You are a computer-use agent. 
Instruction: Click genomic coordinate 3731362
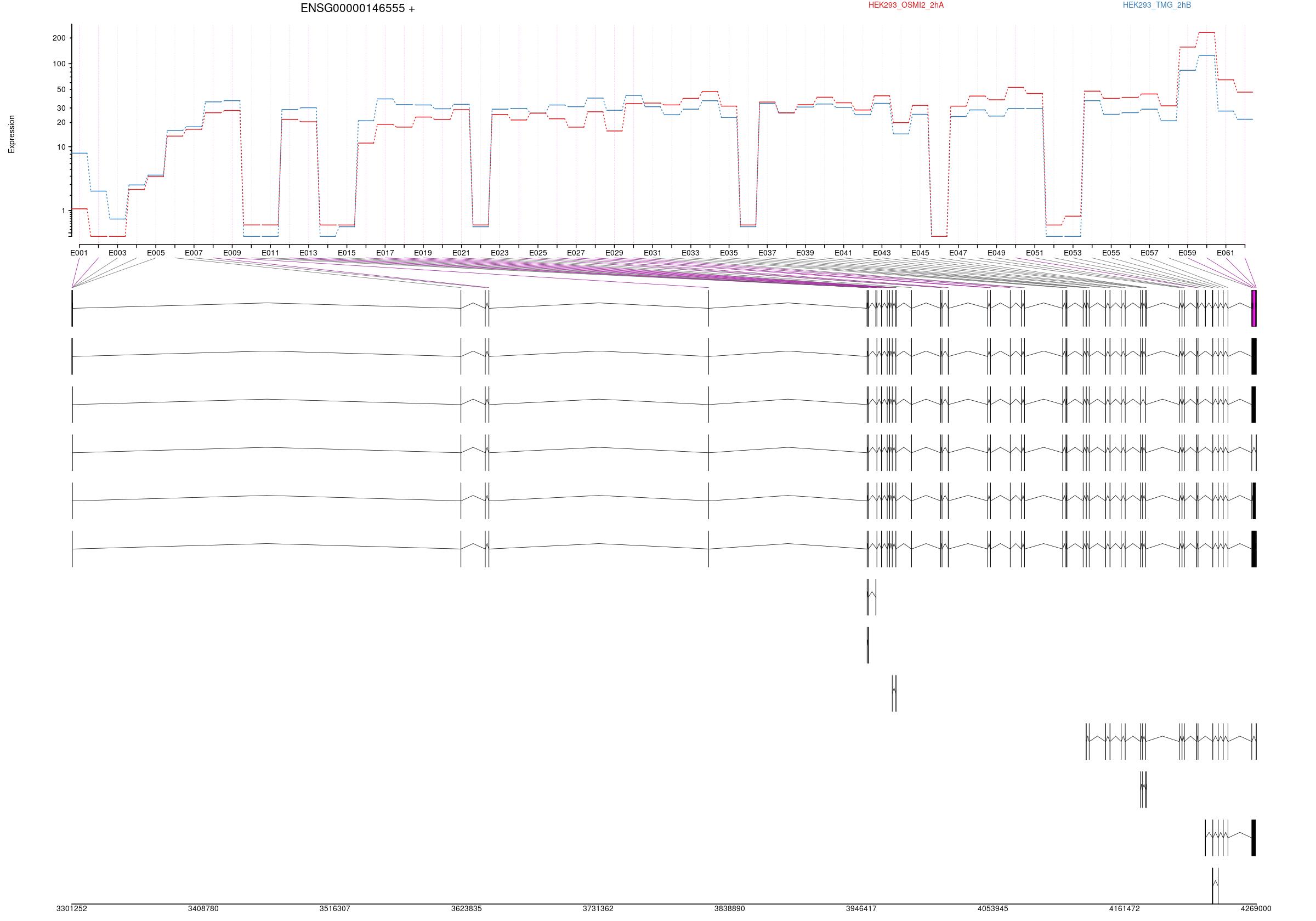pyautogui.click(x=598, y=909)
